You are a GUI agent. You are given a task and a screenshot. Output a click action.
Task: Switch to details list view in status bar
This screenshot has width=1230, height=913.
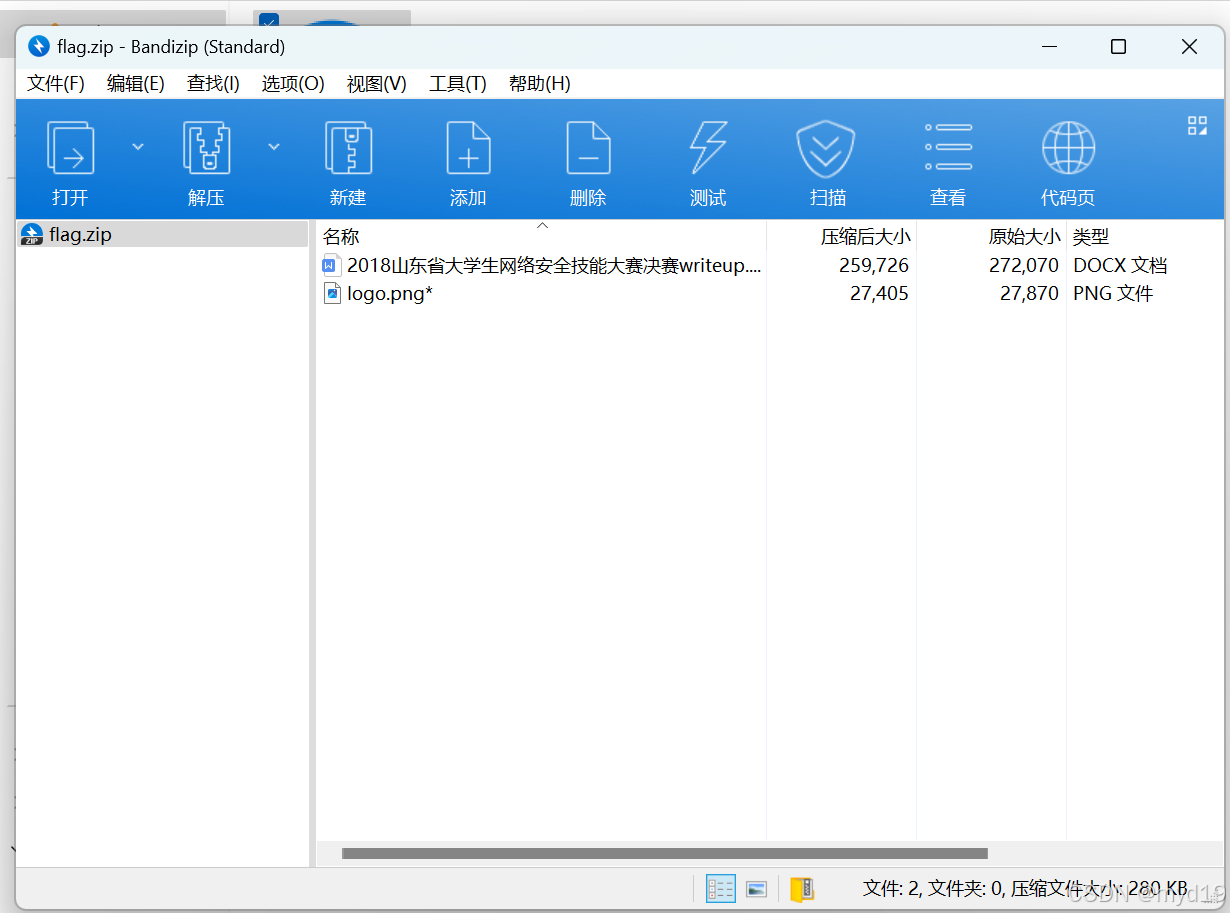click(x=720, y=888)
